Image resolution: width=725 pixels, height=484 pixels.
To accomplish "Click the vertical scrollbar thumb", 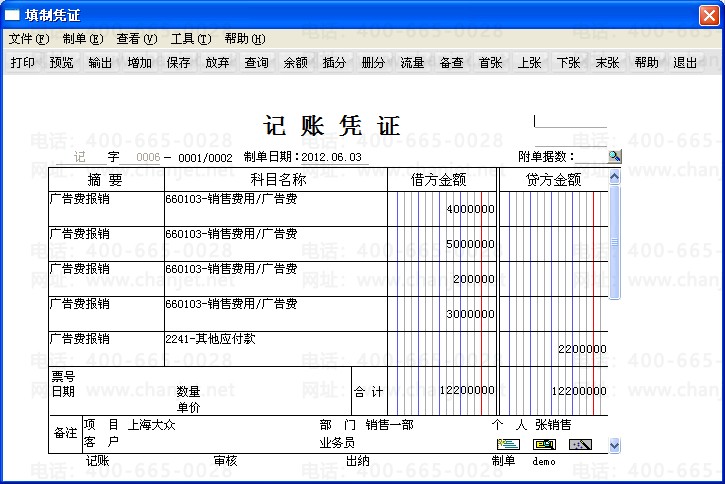I will coord(614,242).
